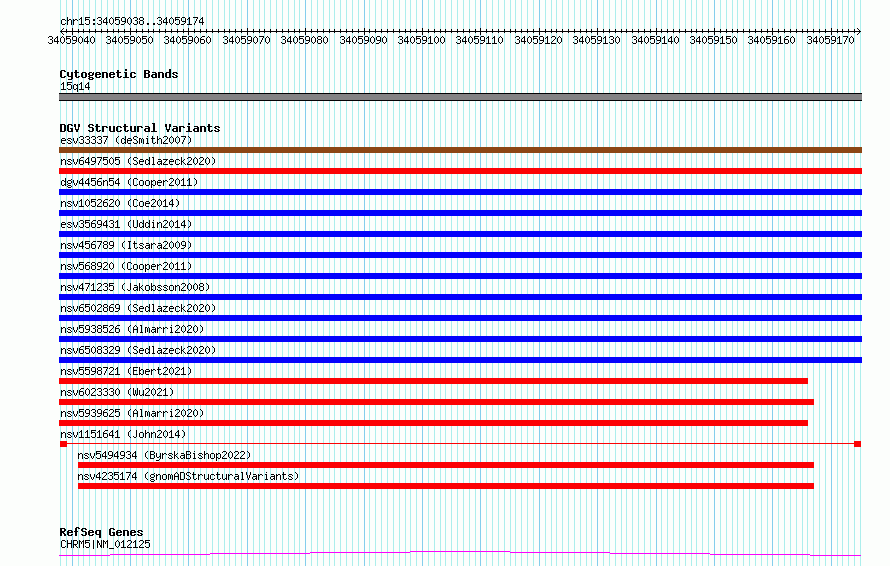890x566 pixels.
Task: Select the brown esv33337 variant bar
Action: [x=460, y=150]
